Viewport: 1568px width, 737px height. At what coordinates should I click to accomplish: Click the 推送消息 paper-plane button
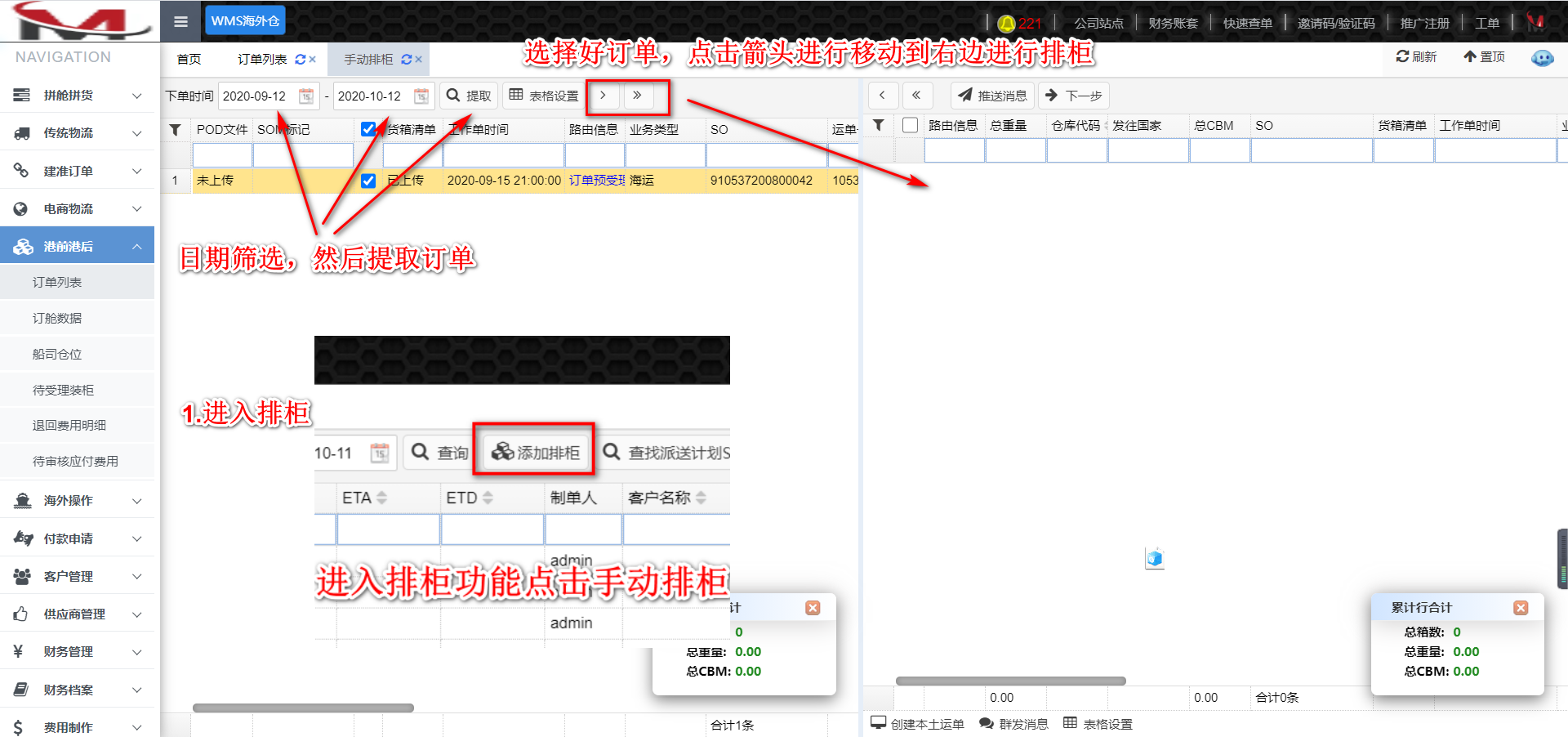coord(992,96)
